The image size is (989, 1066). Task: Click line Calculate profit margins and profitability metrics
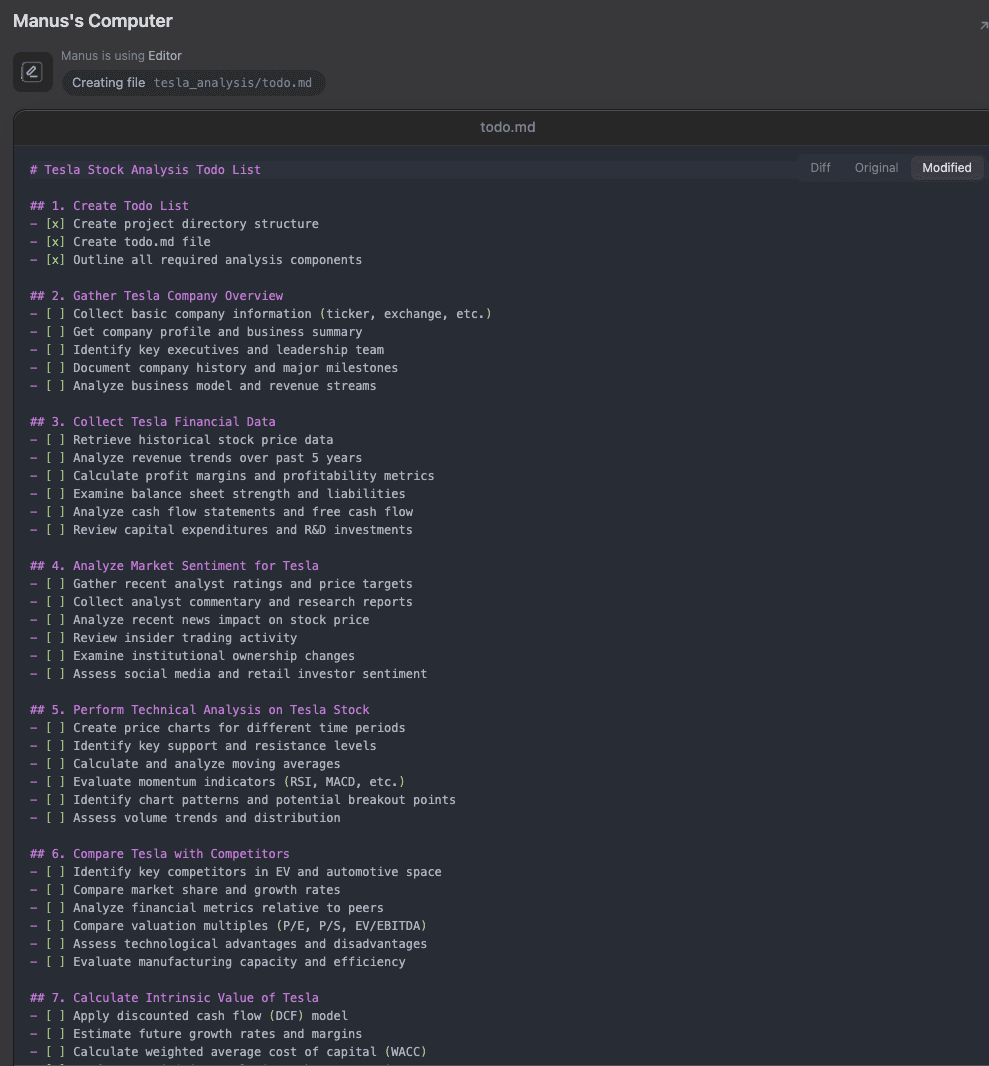coord(254,476)
